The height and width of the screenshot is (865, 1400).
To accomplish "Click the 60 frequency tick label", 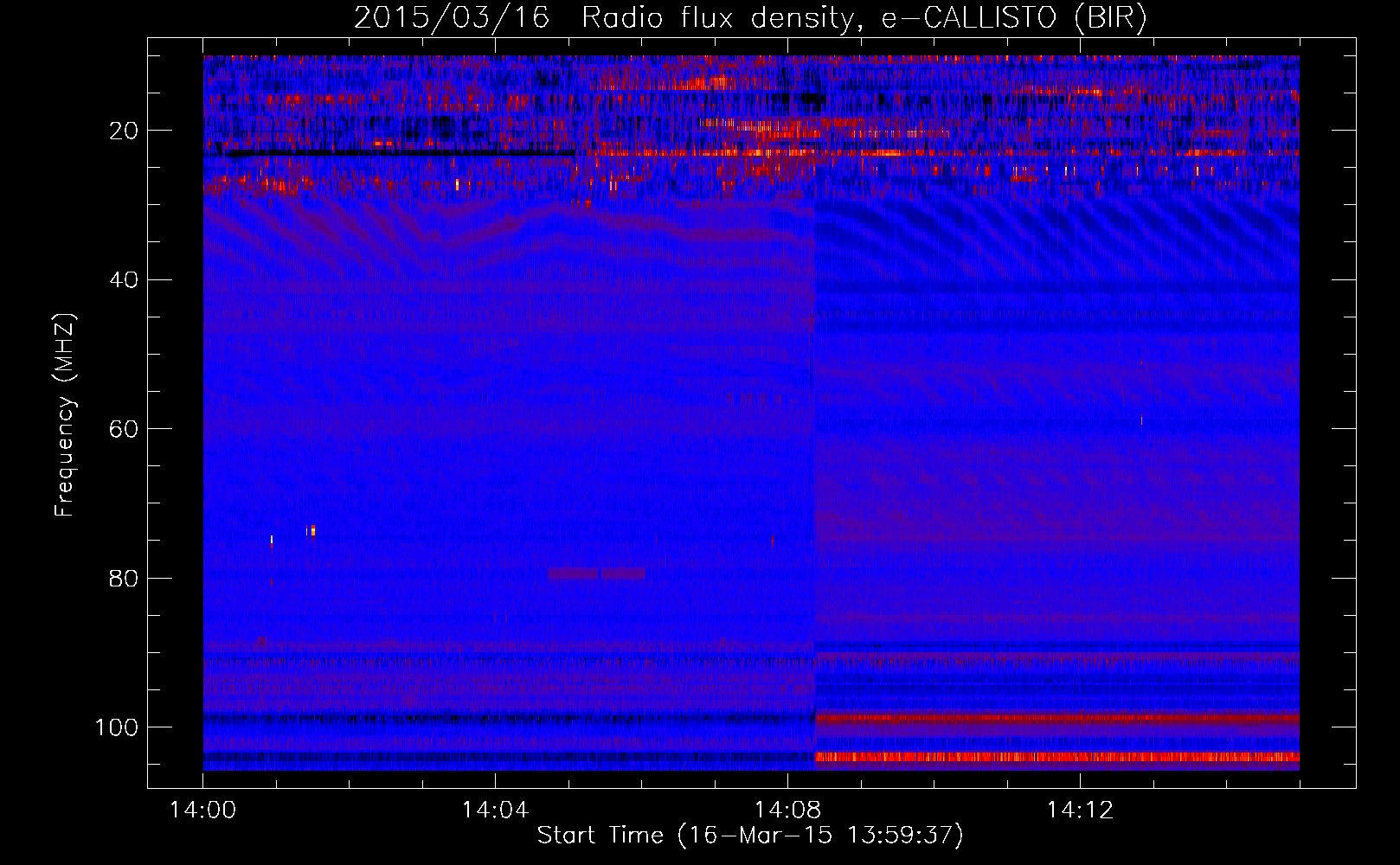I will [124, 429].
